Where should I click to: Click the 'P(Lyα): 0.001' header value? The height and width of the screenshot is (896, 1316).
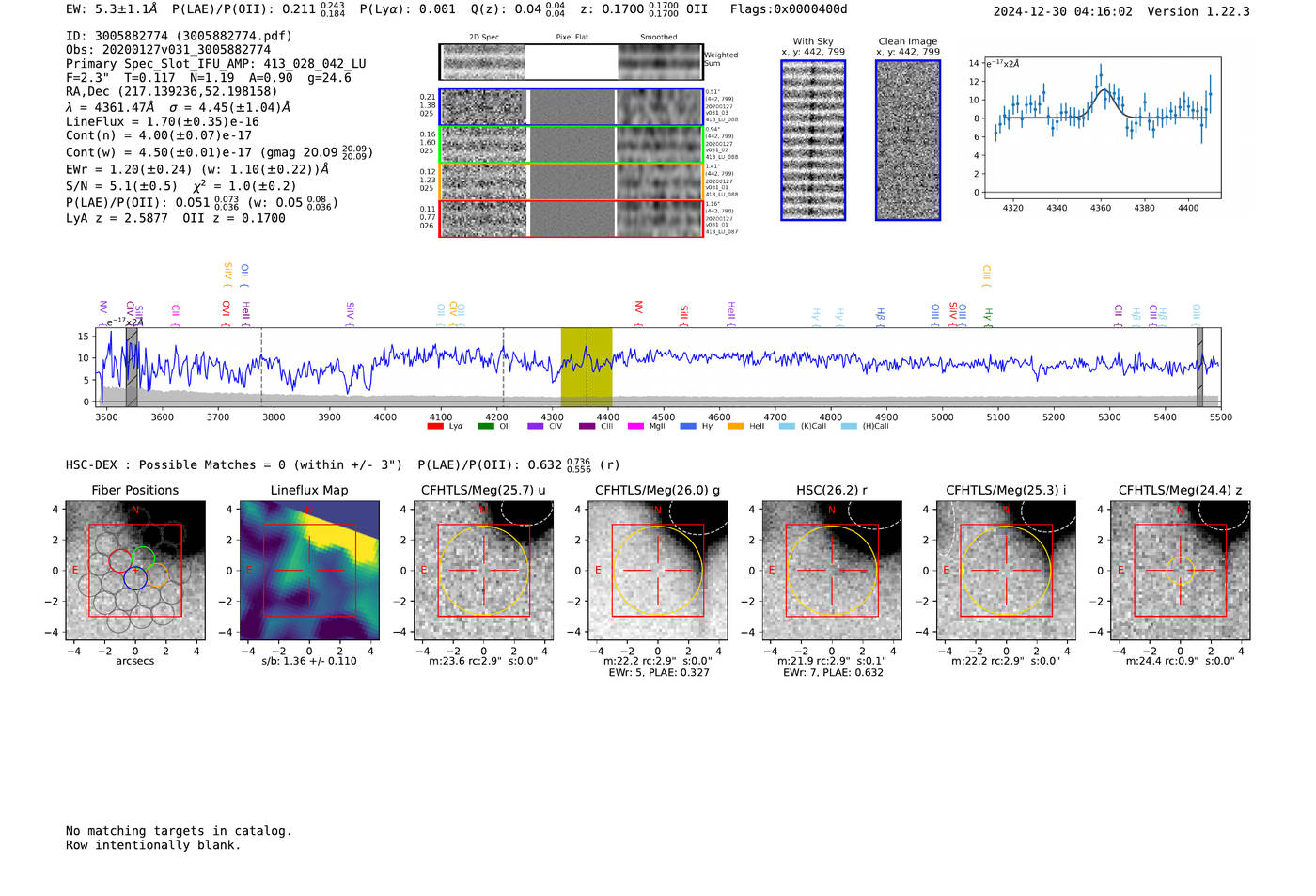pos(407,9)
